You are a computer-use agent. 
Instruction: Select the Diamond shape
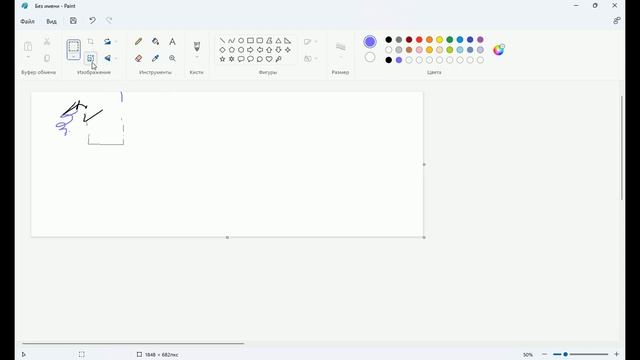[222, 50]
